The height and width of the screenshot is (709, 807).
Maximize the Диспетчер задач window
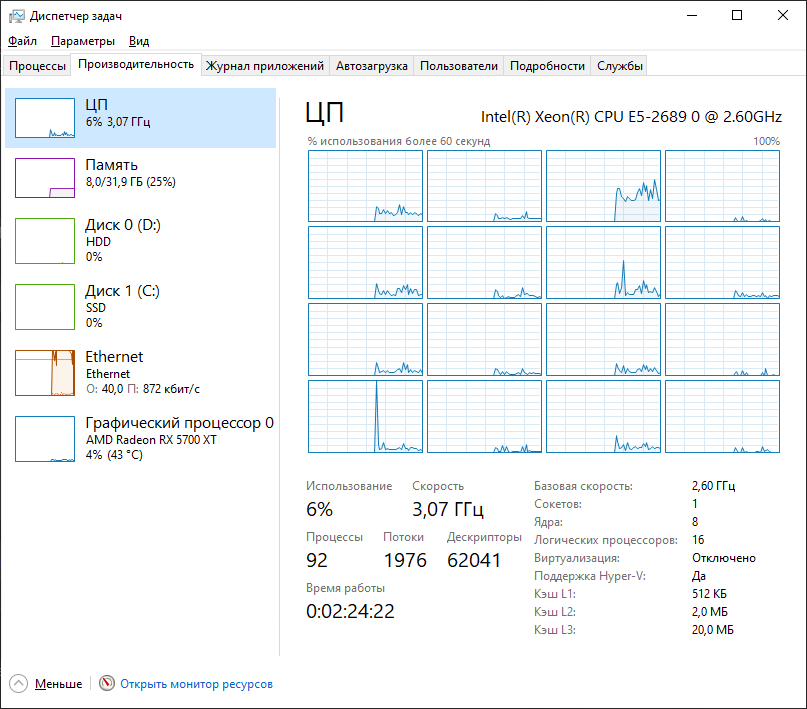click(737, 15)
